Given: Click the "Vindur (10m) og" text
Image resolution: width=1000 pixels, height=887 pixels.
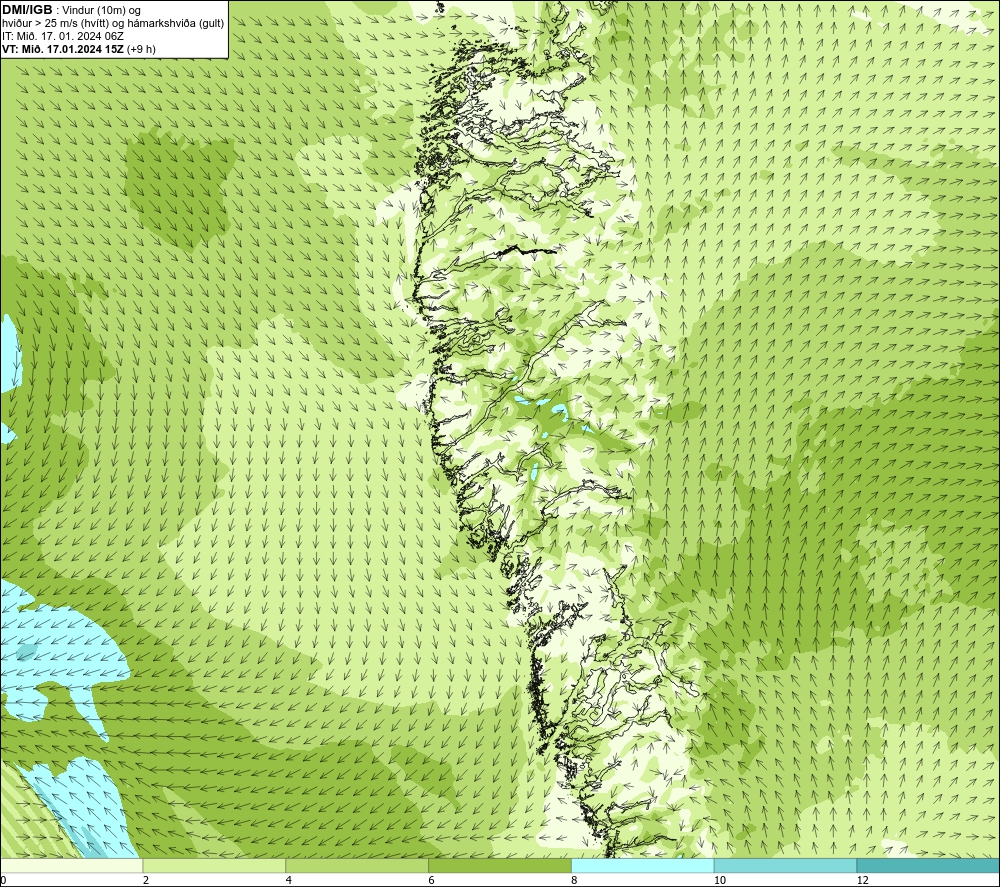Looking at the screenshot, I should pyautogui.click(x=102, y=11).
